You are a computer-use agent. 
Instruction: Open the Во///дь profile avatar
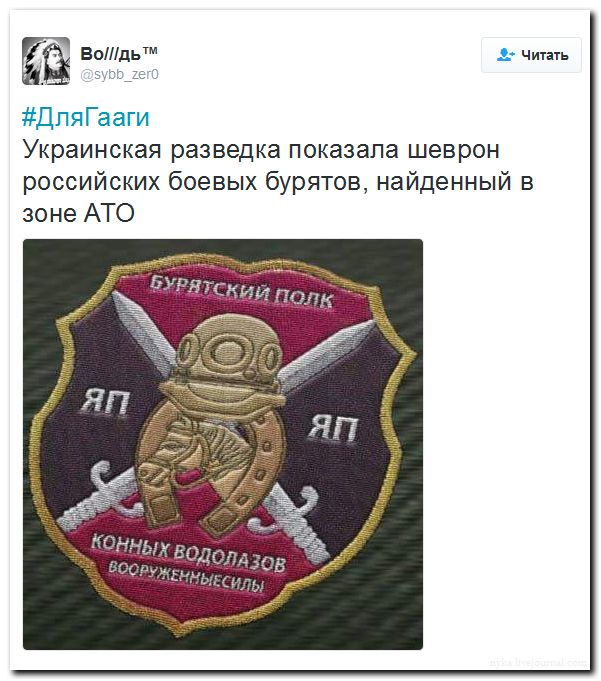(46, 61)
